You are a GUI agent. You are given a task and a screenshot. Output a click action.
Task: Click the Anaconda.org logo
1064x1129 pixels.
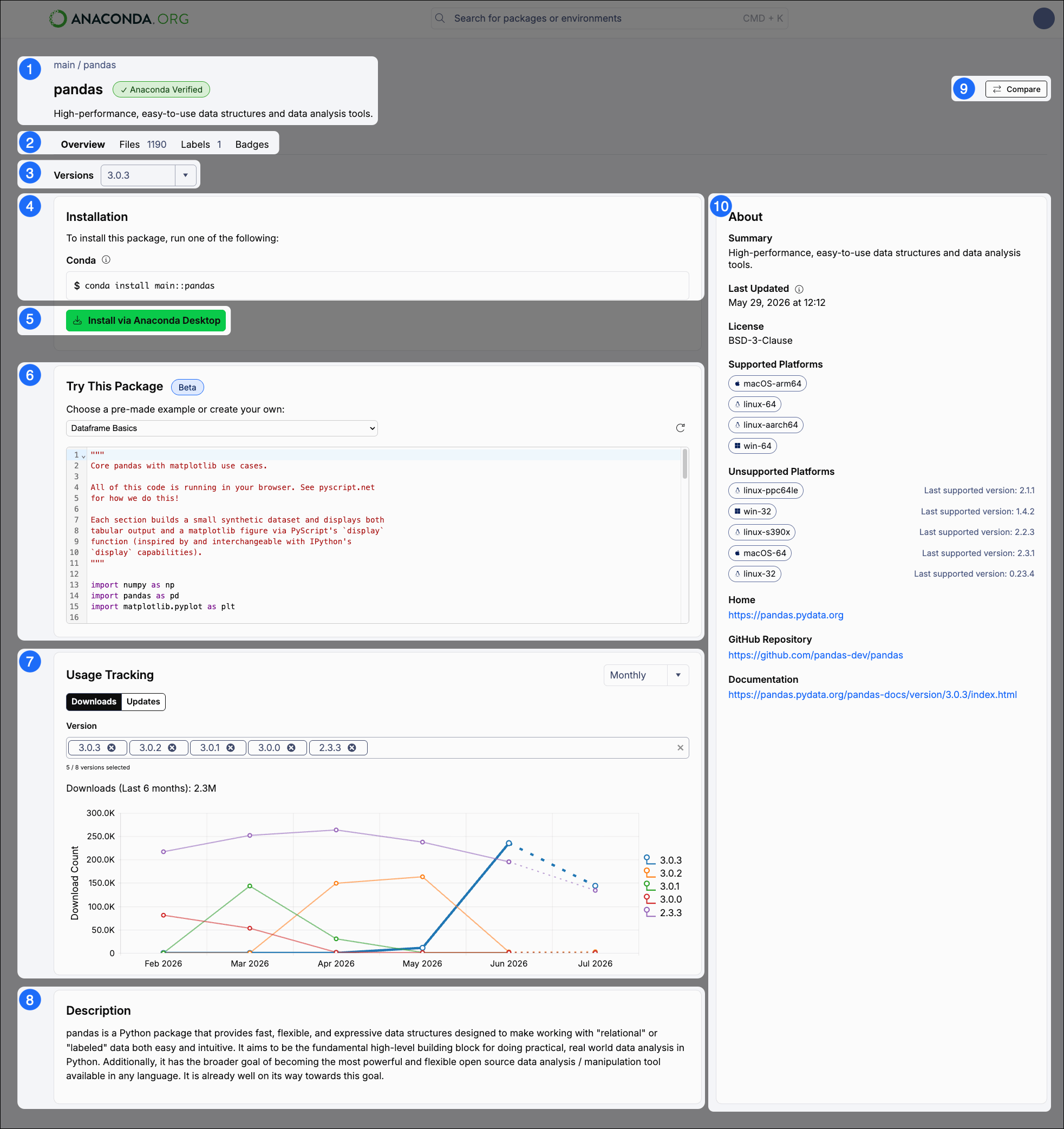(119, 19)
